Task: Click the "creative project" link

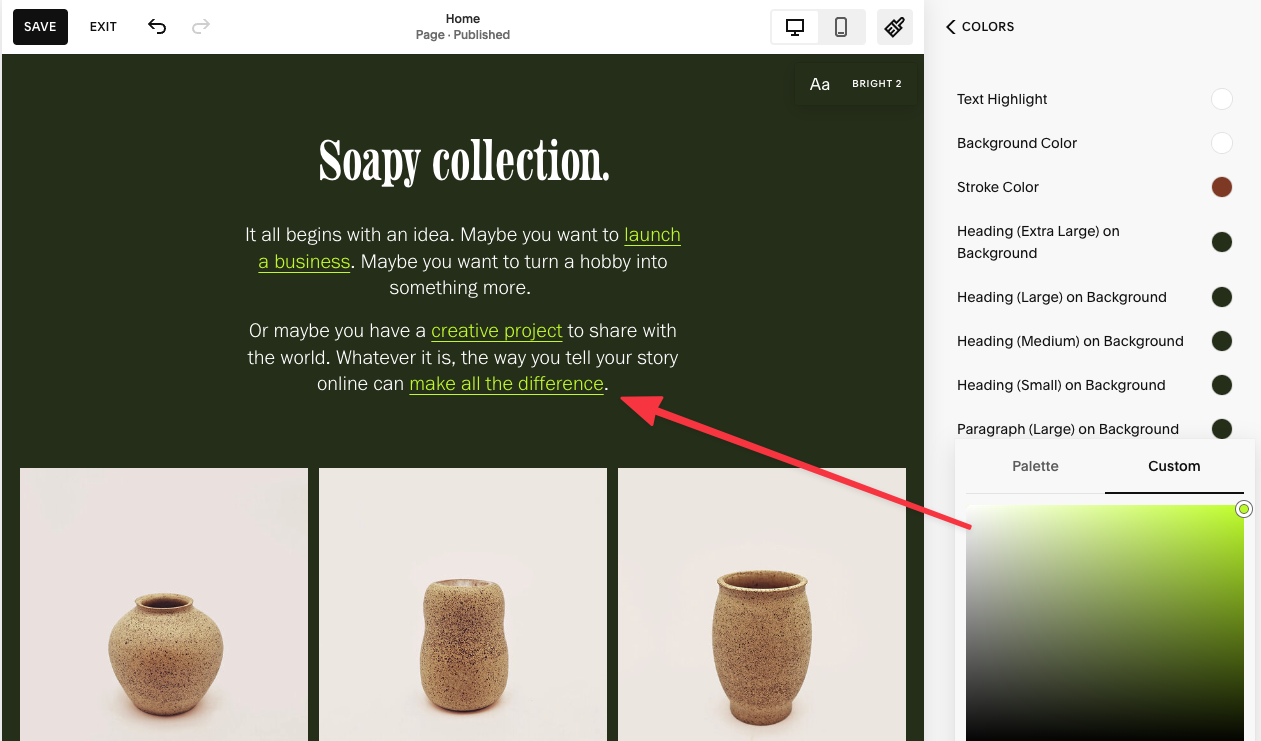Action: click(x=497, y=331)
